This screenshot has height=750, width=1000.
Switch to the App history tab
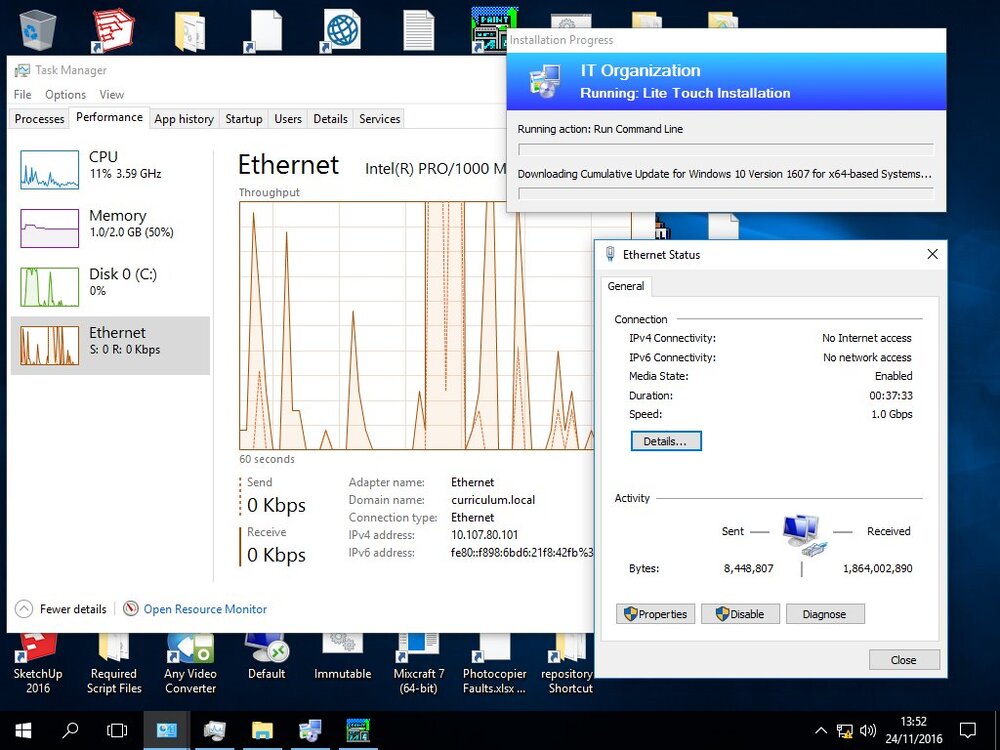click(x=184, y=119)
